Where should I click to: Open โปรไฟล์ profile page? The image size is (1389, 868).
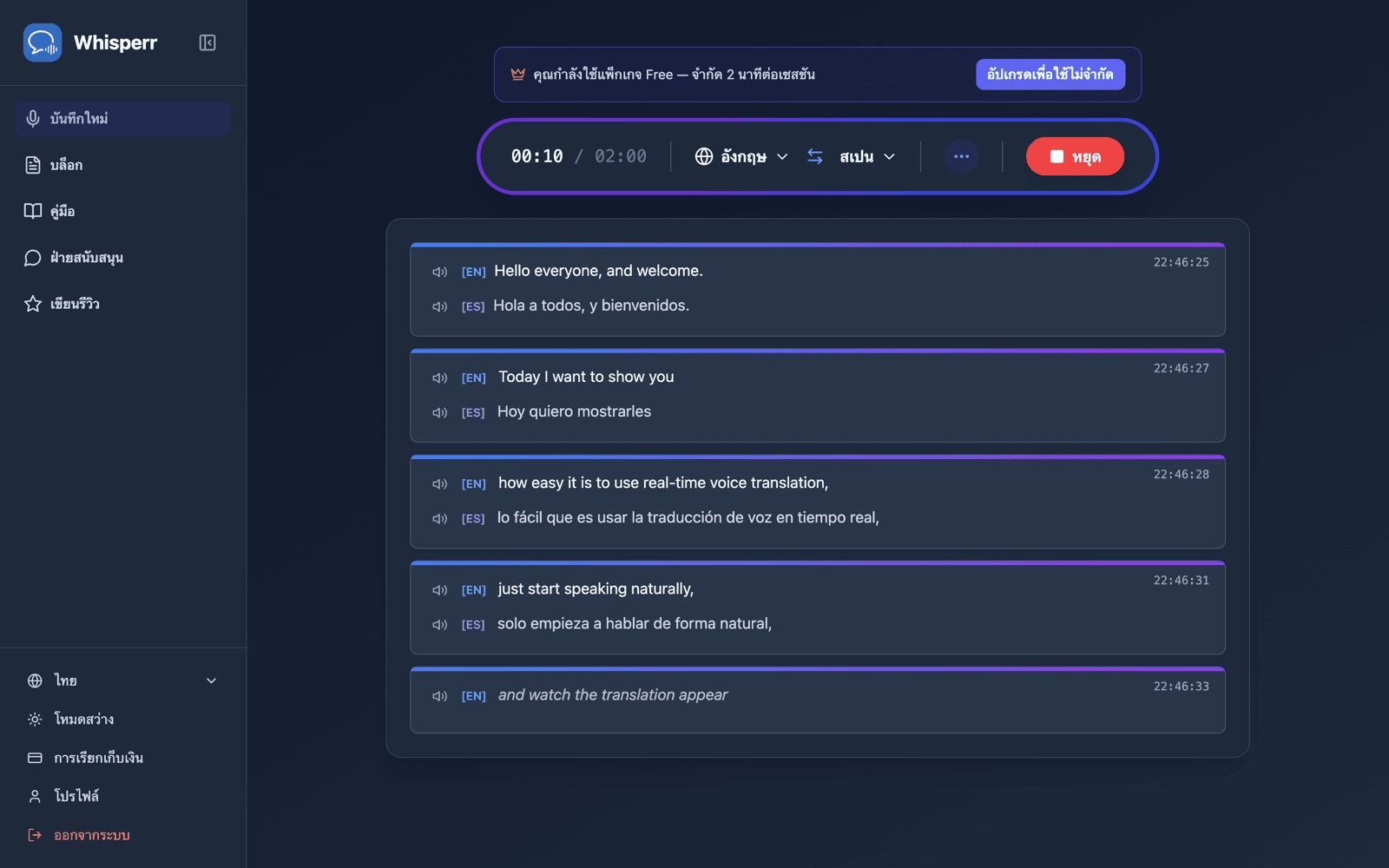[x=63, y=796]
